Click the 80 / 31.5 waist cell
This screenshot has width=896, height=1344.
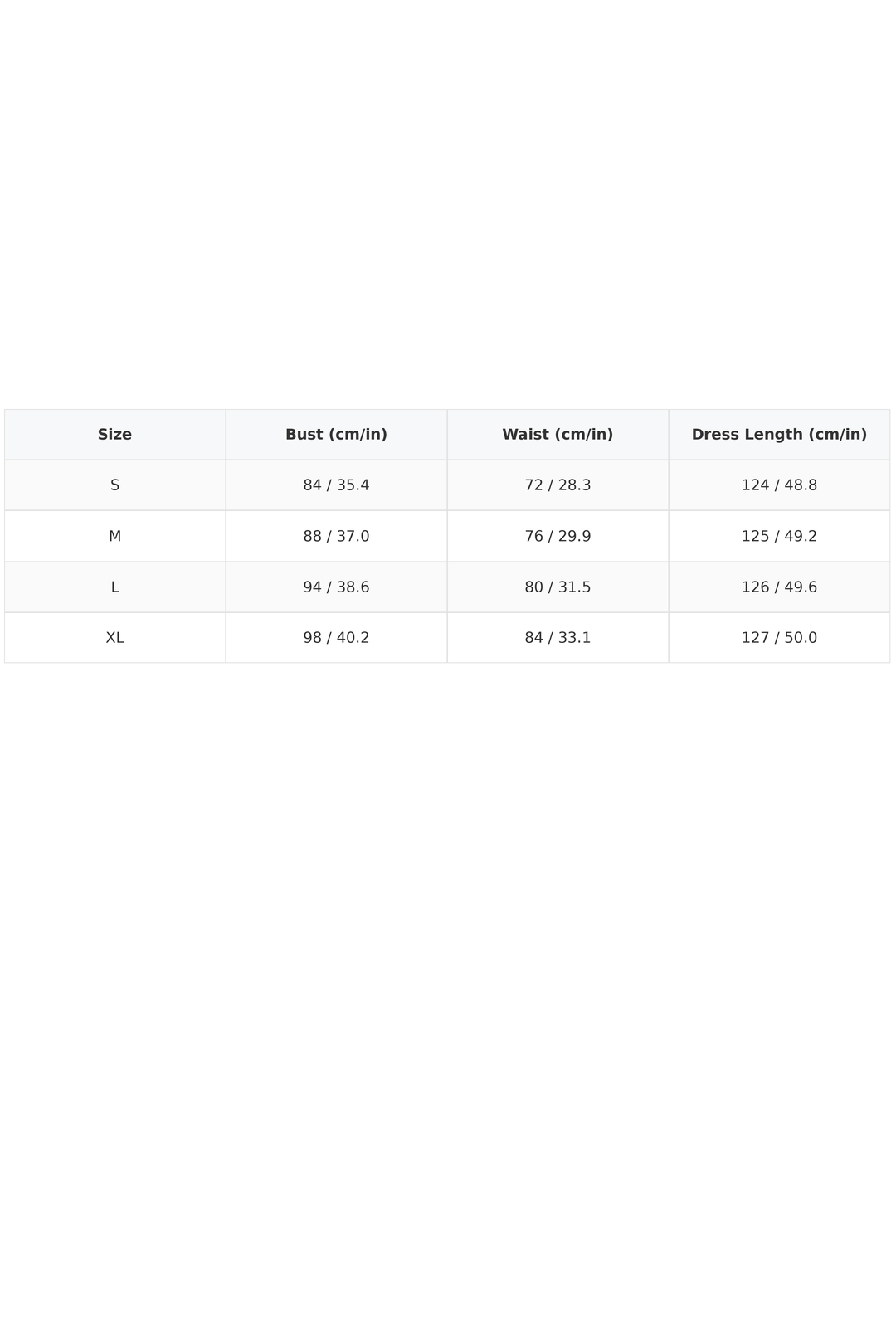[x=558, y=587]
